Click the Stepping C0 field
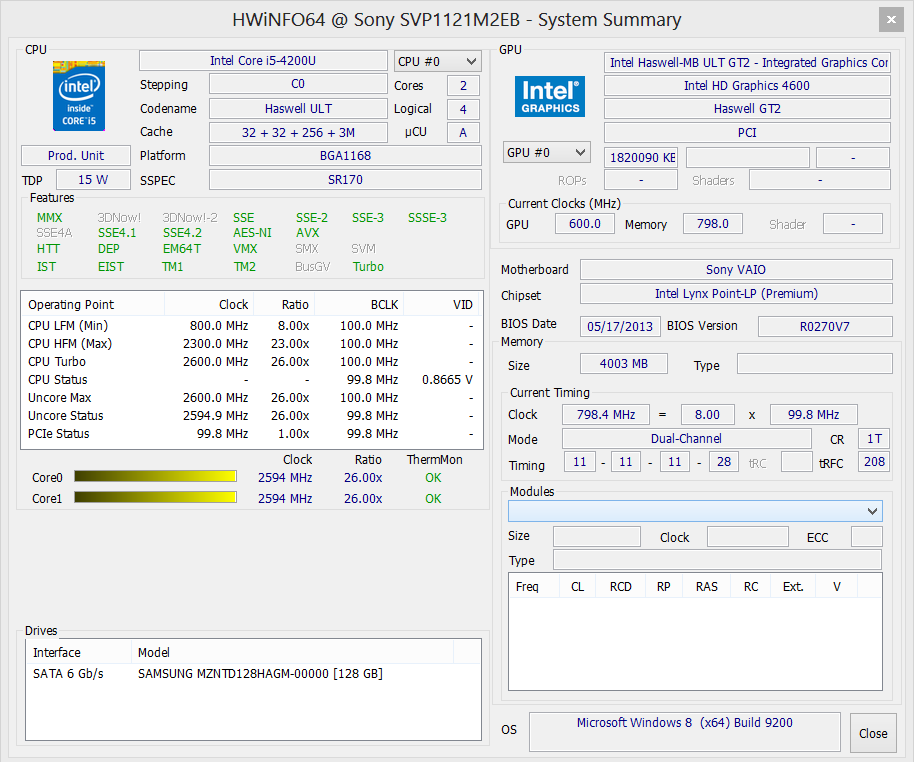The image size is (915, 762). [298, 84]
